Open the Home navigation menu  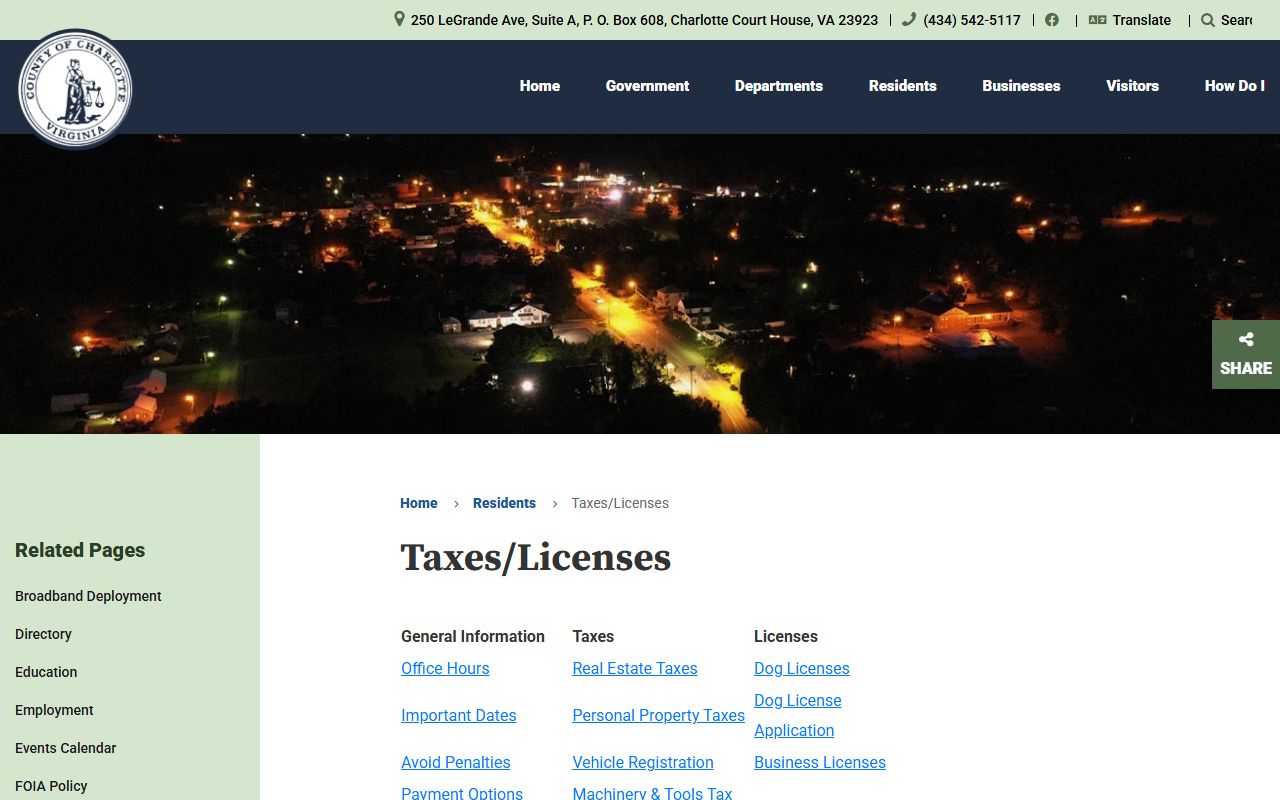(x=540, y=86)
